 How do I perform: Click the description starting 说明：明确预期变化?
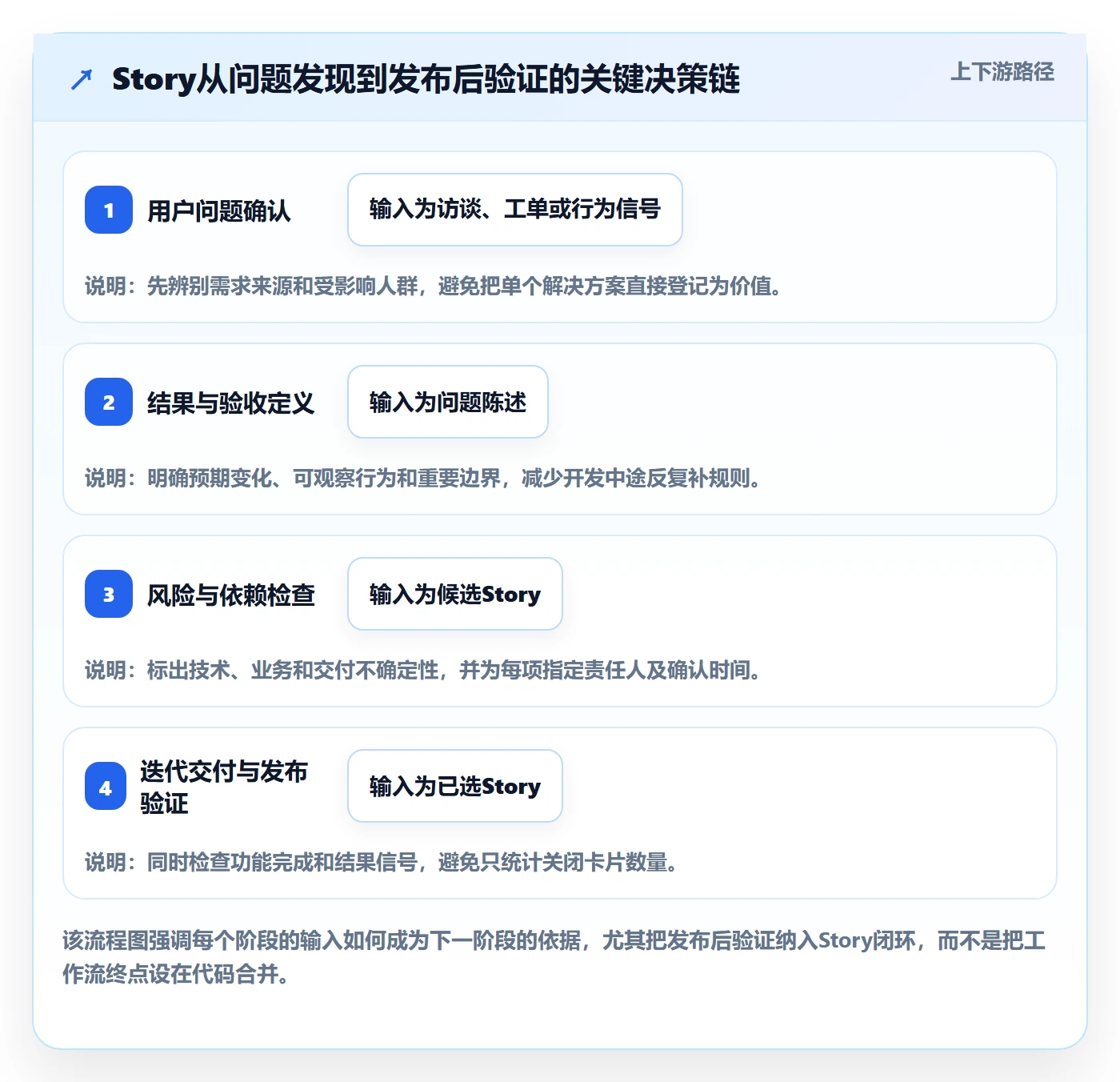423,478
